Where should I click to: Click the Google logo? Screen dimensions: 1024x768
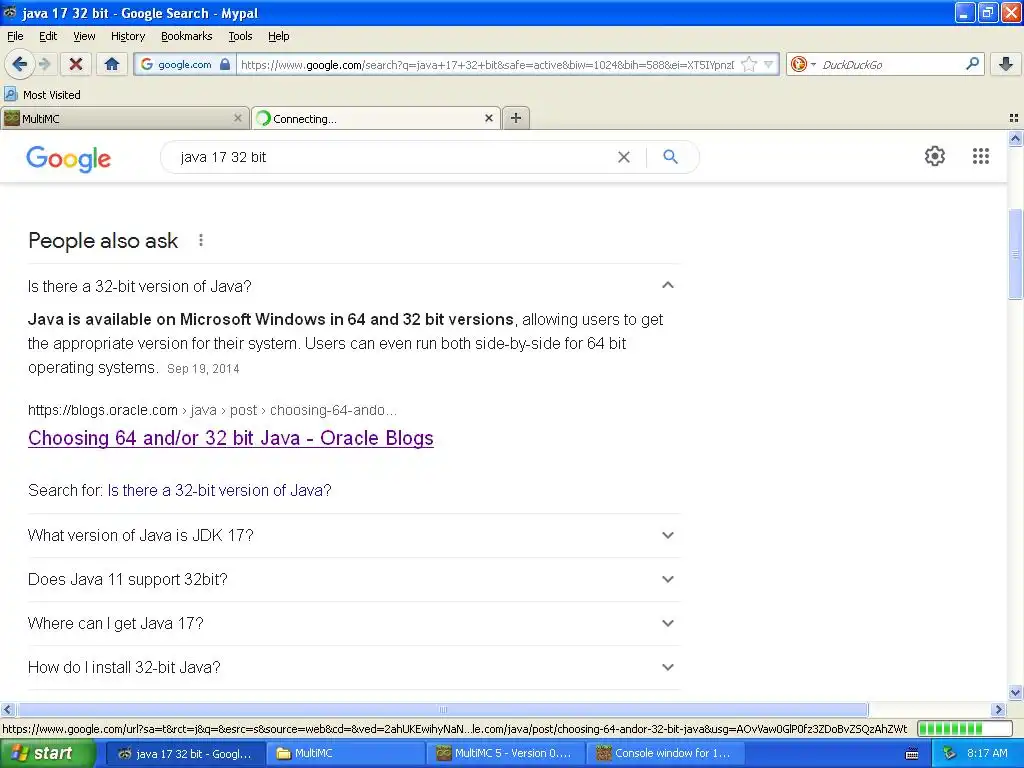pos(69,159)
